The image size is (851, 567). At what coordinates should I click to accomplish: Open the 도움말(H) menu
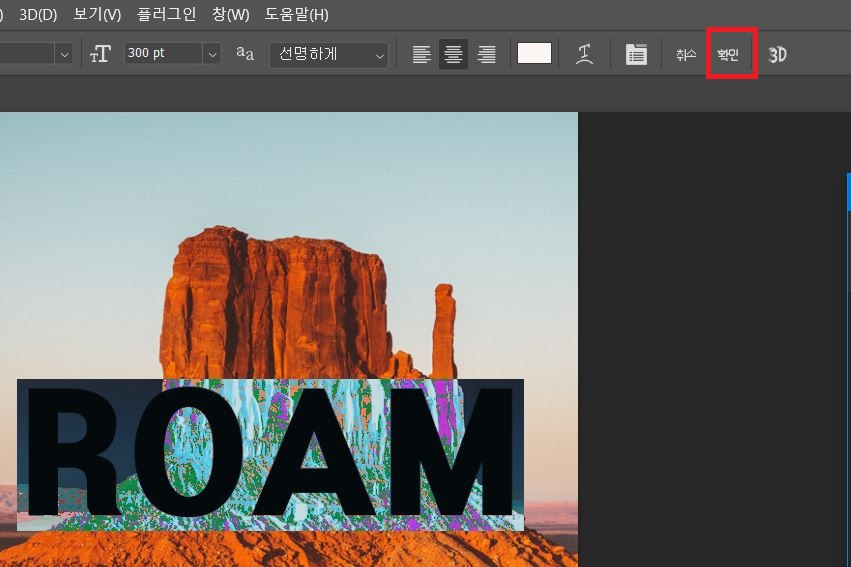296,15
